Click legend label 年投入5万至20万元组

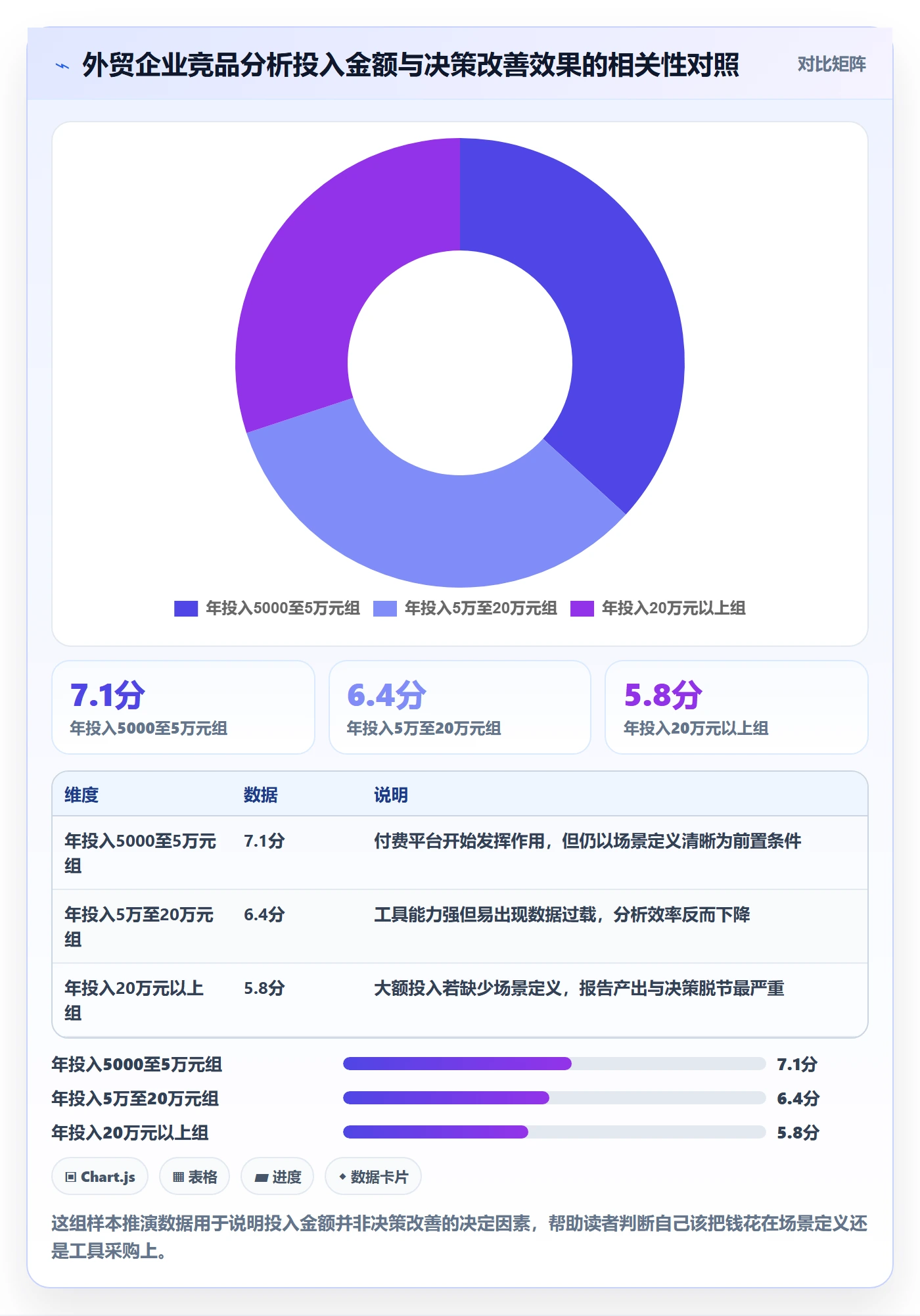point(481,609)
